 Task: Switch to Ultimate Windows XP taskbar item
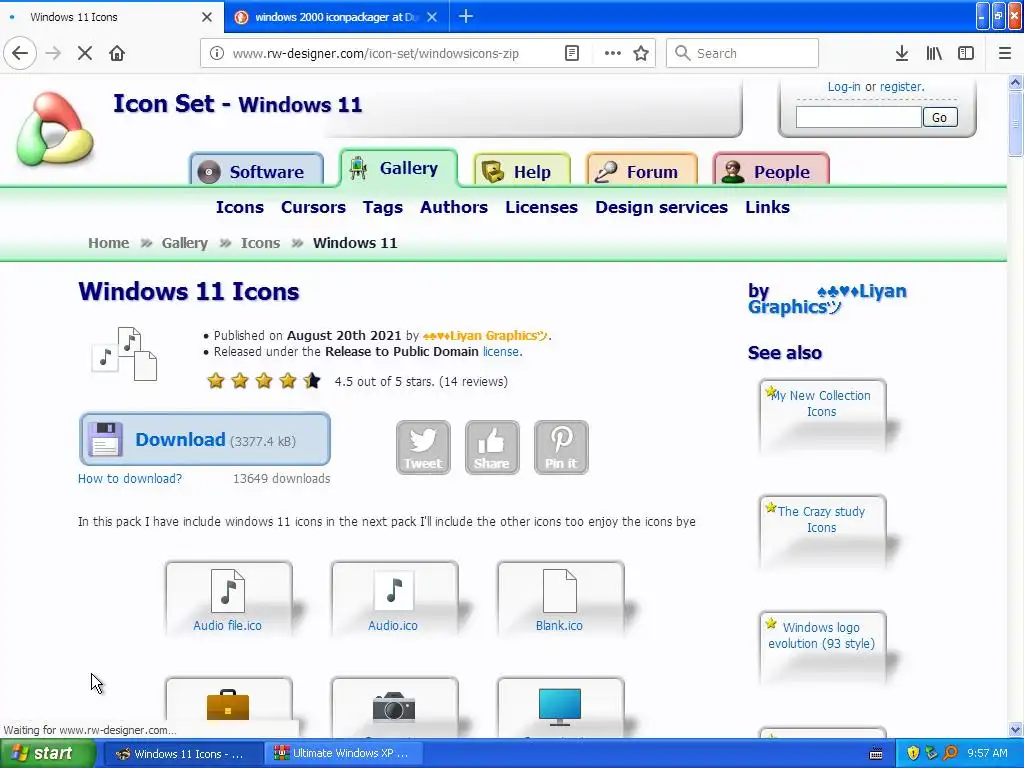click(344, 754)
